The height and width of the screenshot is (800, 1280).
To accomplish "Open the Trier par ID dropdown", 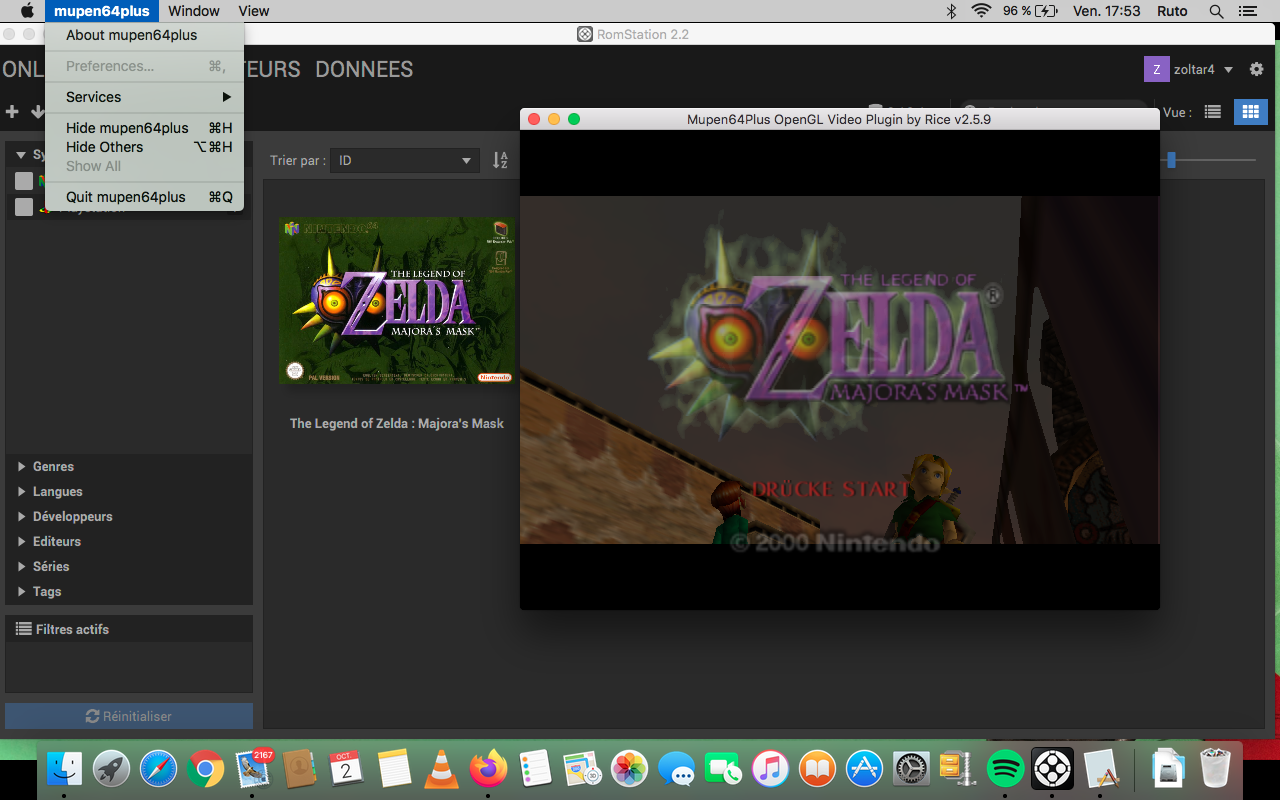I will (405, 160).
